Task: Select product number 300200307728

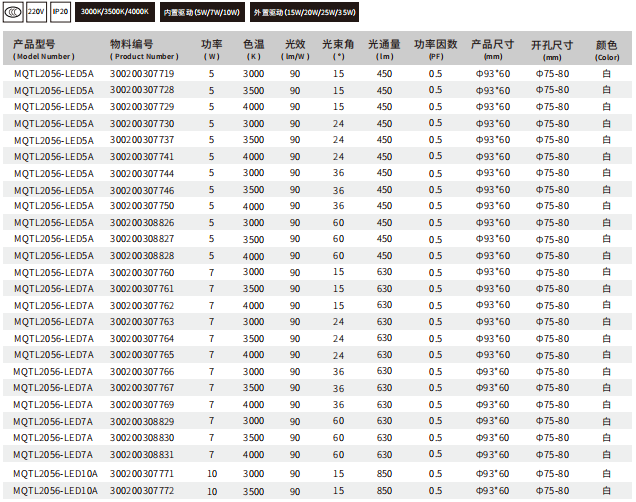Action: click(x=142, y=90)
